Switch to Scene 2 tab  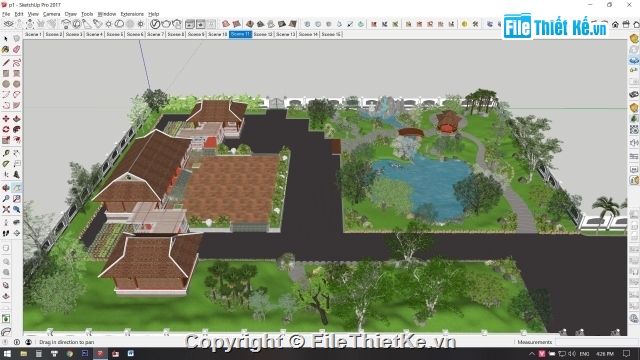coord(53,34)
